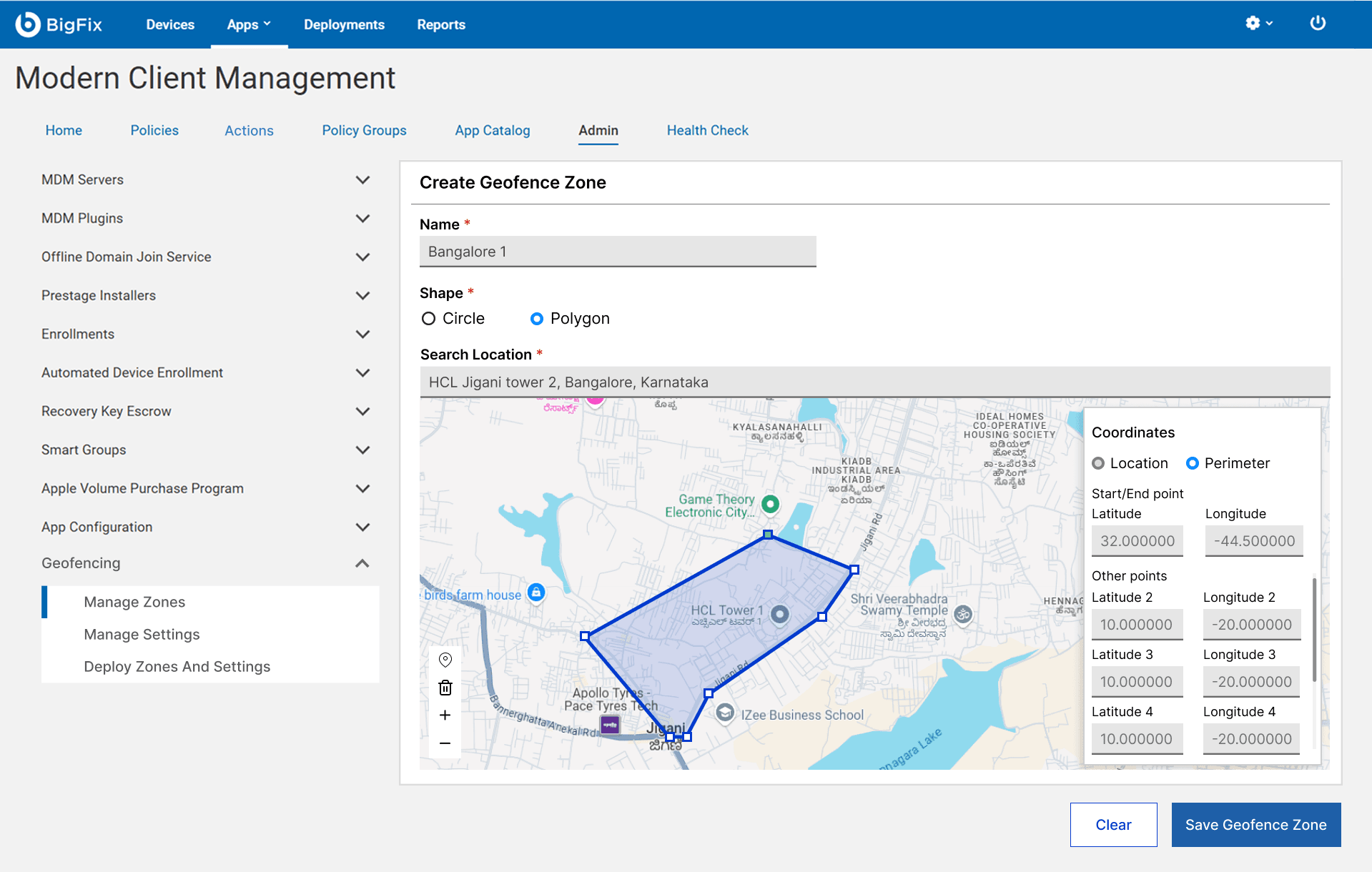Click the Start/End point Longitude field
Viewport: 1372px width, 872px height.
[1254, 541]
